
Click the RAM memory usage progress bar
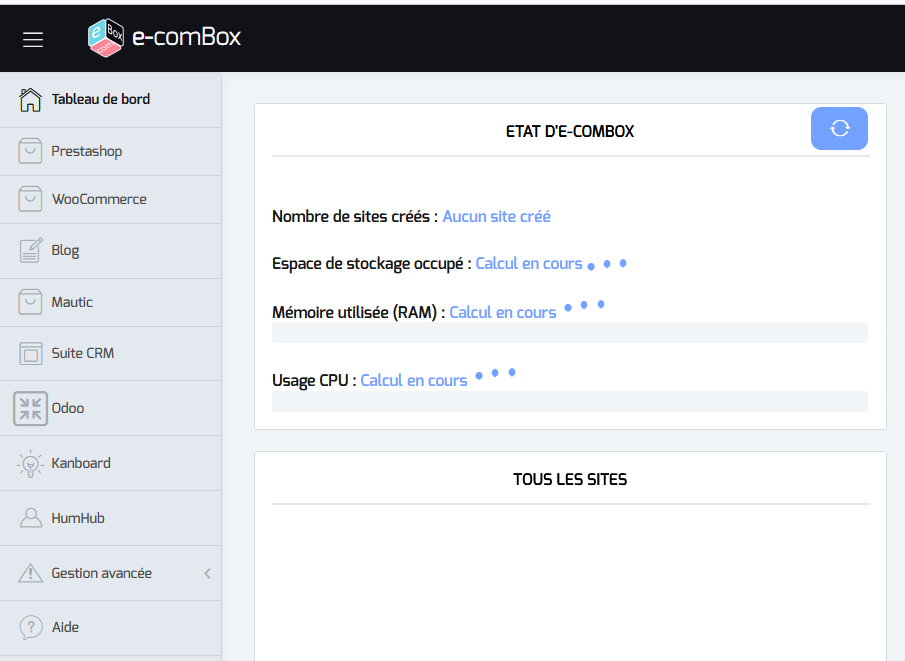pos(569,333)
